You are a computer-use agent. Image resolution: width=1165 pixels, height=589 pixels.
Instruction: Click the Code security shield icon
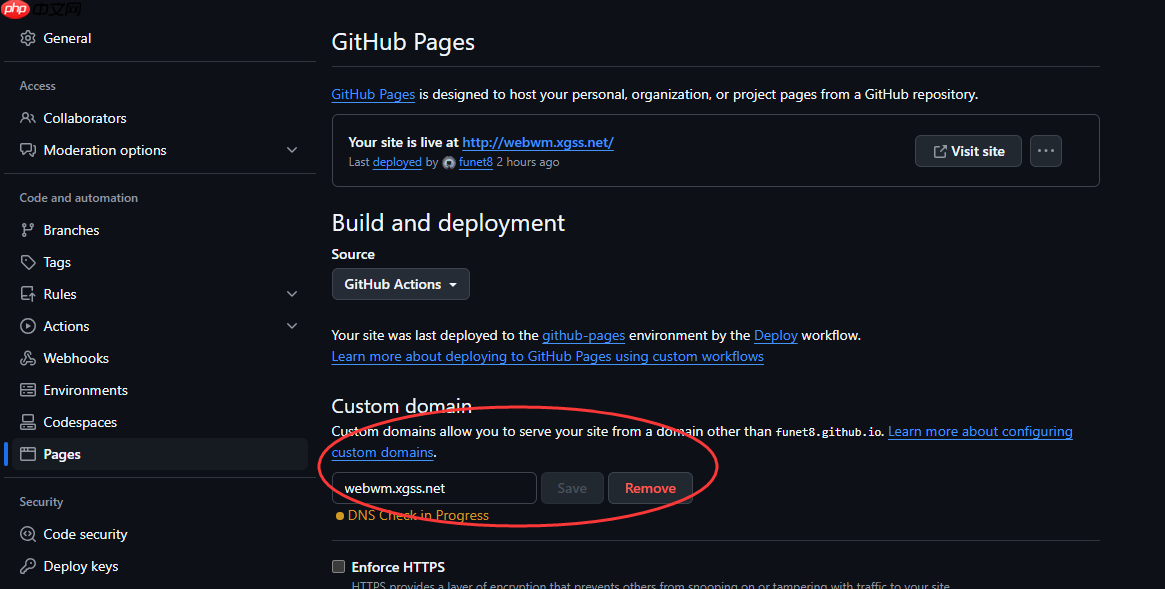(27, 534)
